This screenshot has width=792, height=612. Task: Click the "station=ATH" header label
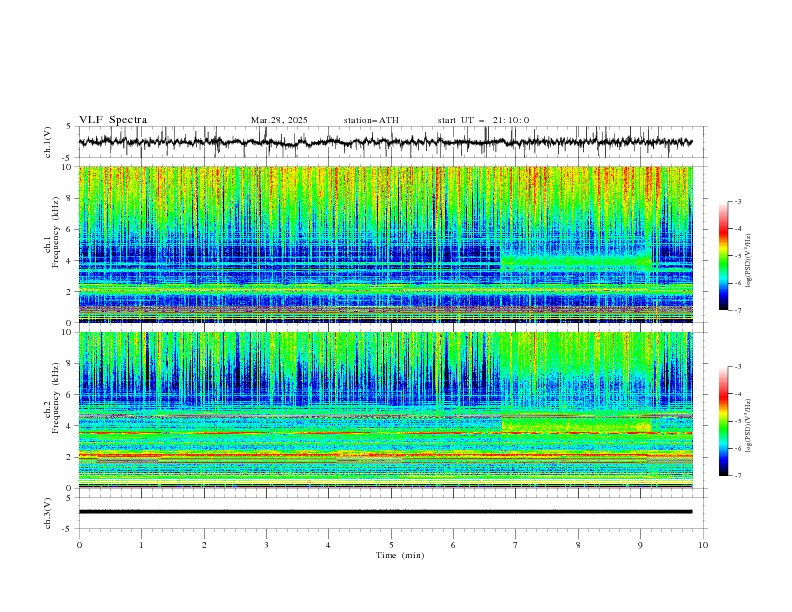371,120
